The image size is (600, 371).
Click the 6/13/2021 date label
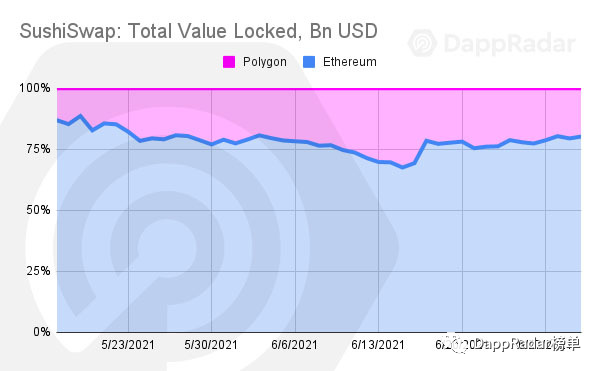tap(378, 345)
